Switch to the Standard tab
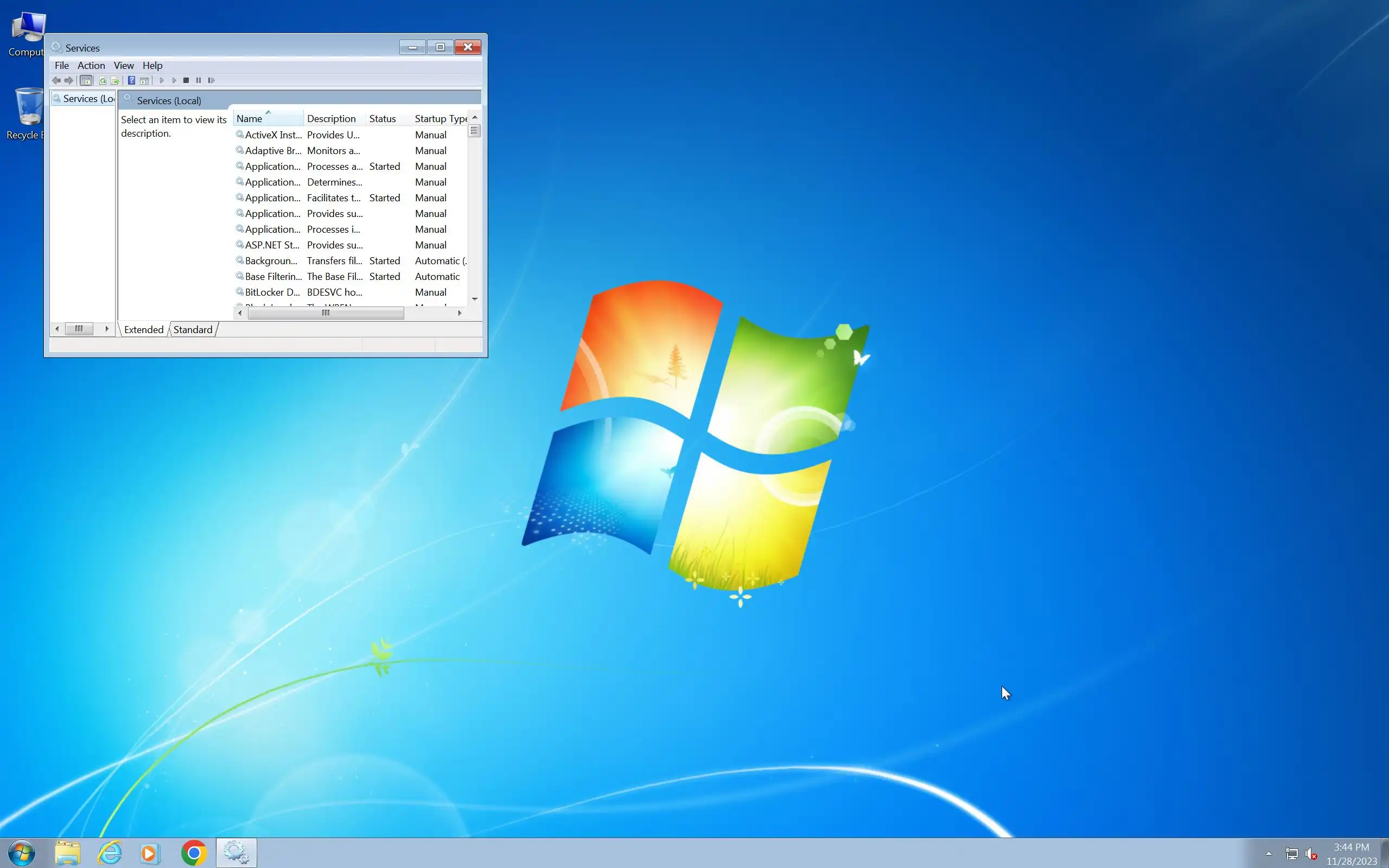Screen dimensions: 1389x868 click(193, 329)
